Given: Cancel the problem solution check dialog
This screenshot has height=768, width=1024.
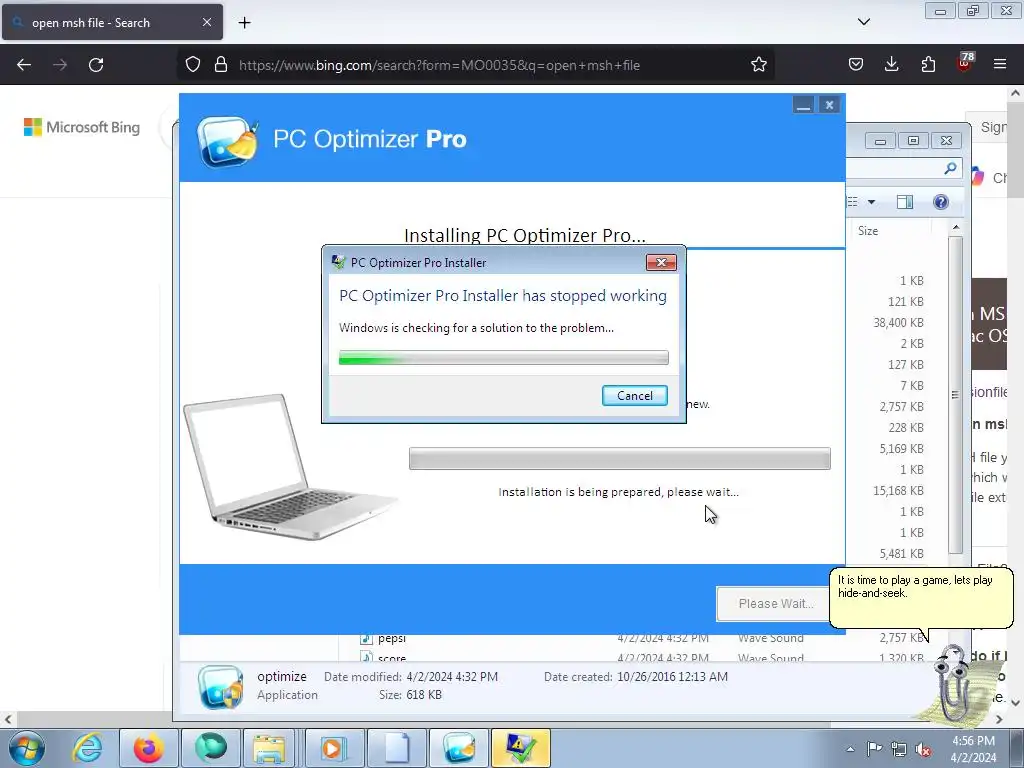Looking at the screenshot, I should click(634, 395).
